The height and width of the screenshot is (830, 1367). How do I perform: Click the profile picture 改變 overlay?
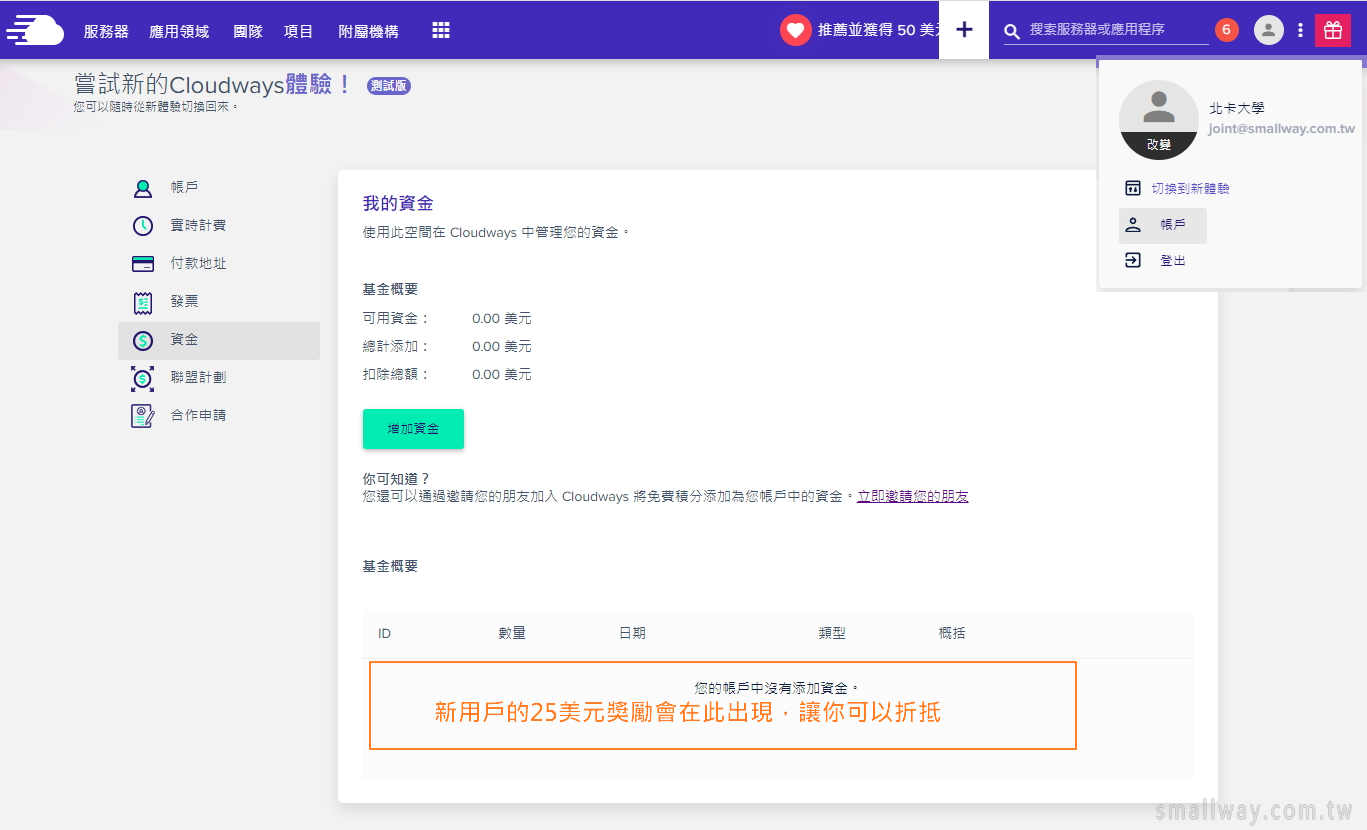(x=1159, y=145)
